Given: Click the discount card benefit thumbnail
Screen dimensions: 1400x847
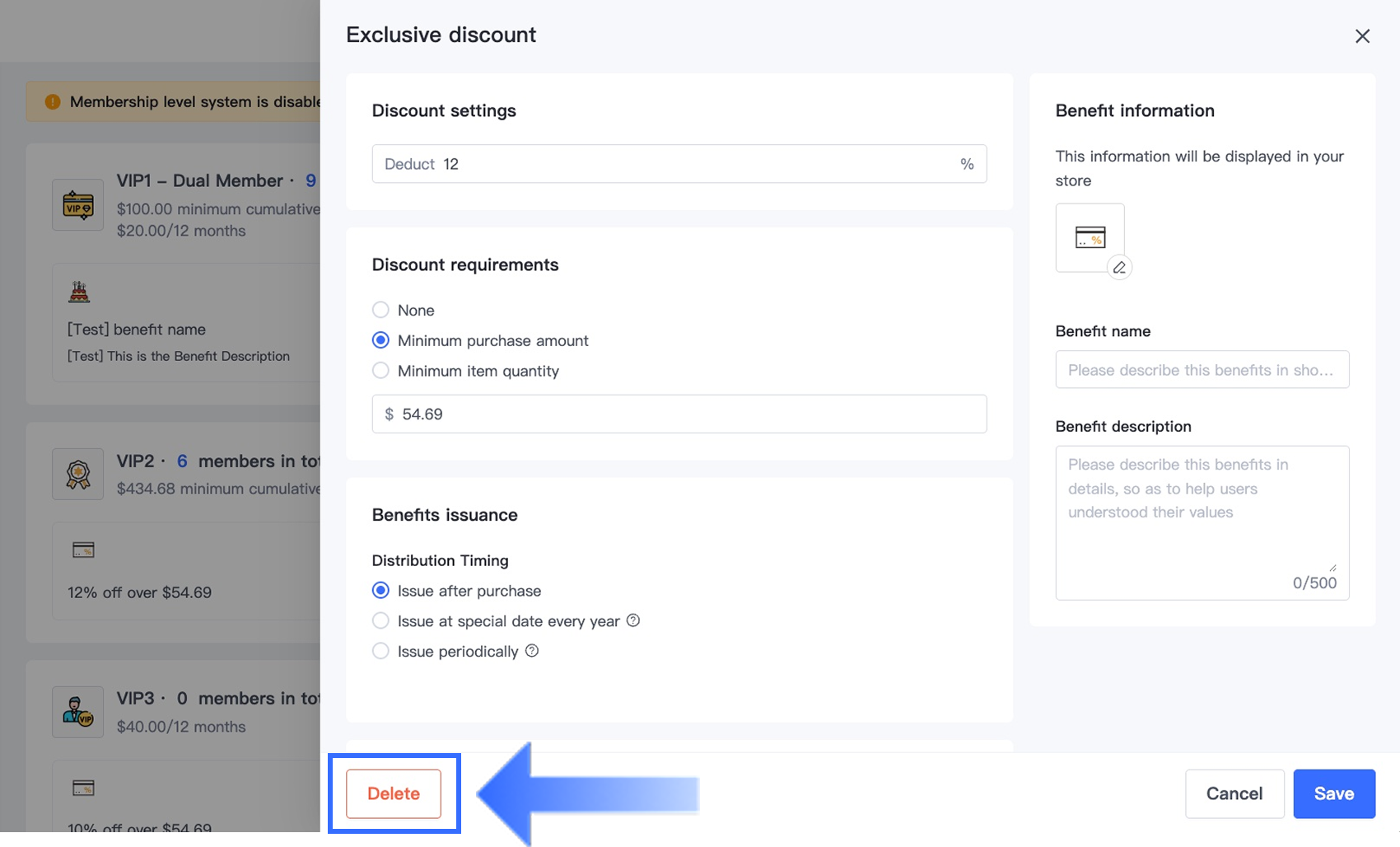Looking at the screenshot, I should tap(1090, 238).
